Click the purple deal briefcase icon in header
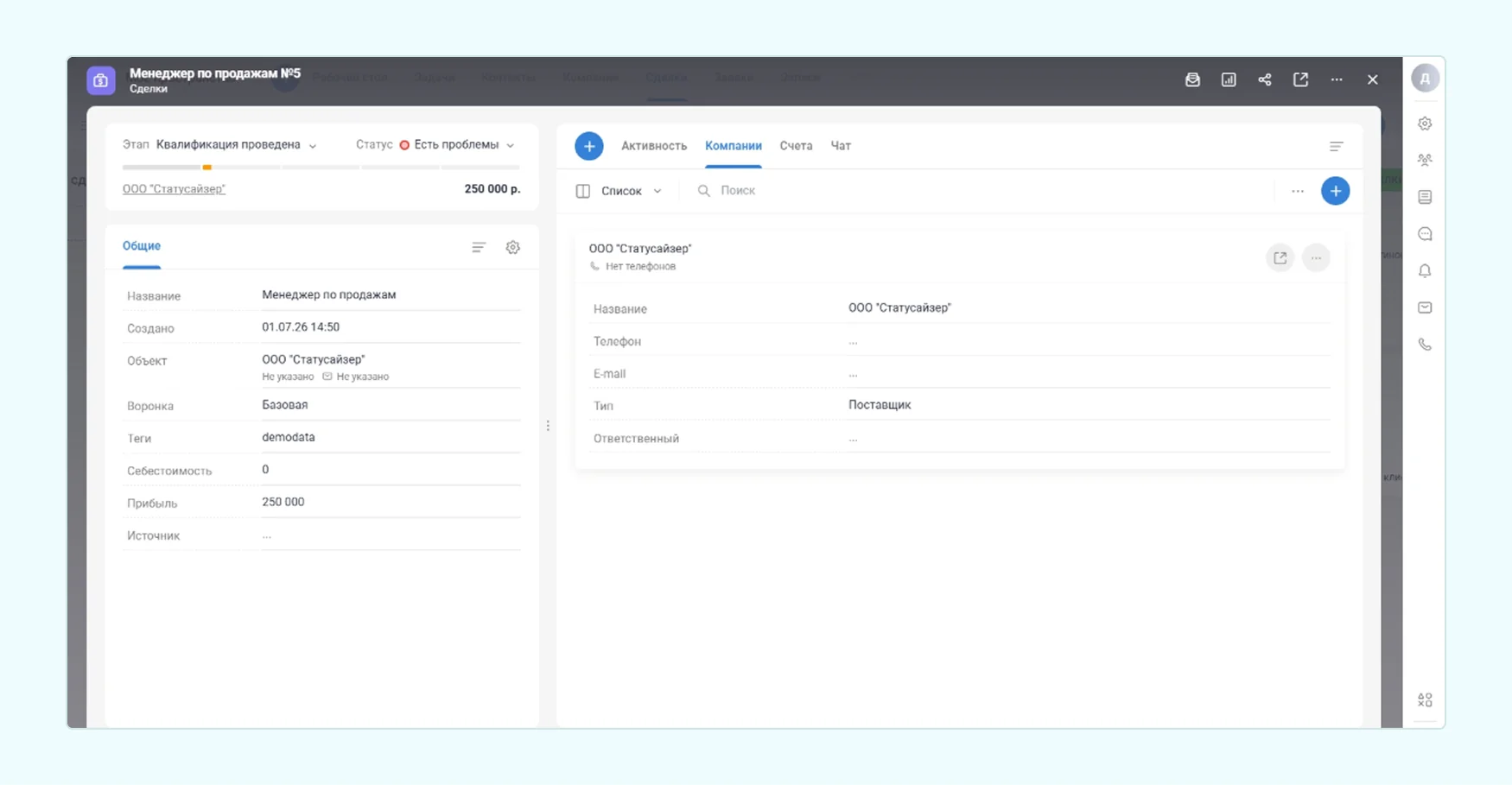The width and height of the screenshot is (1512, 785). pos(101,80)
